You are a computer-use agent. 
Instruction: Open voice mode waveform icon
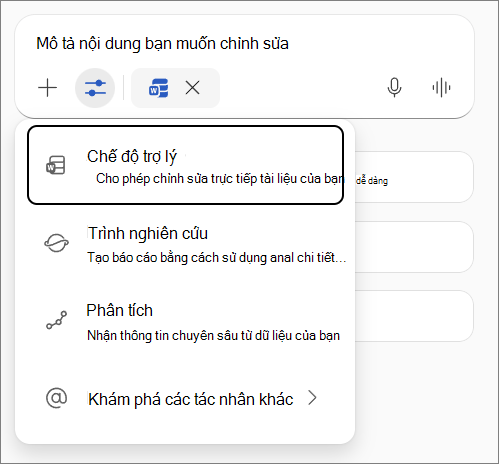click(x=441, y=88)
